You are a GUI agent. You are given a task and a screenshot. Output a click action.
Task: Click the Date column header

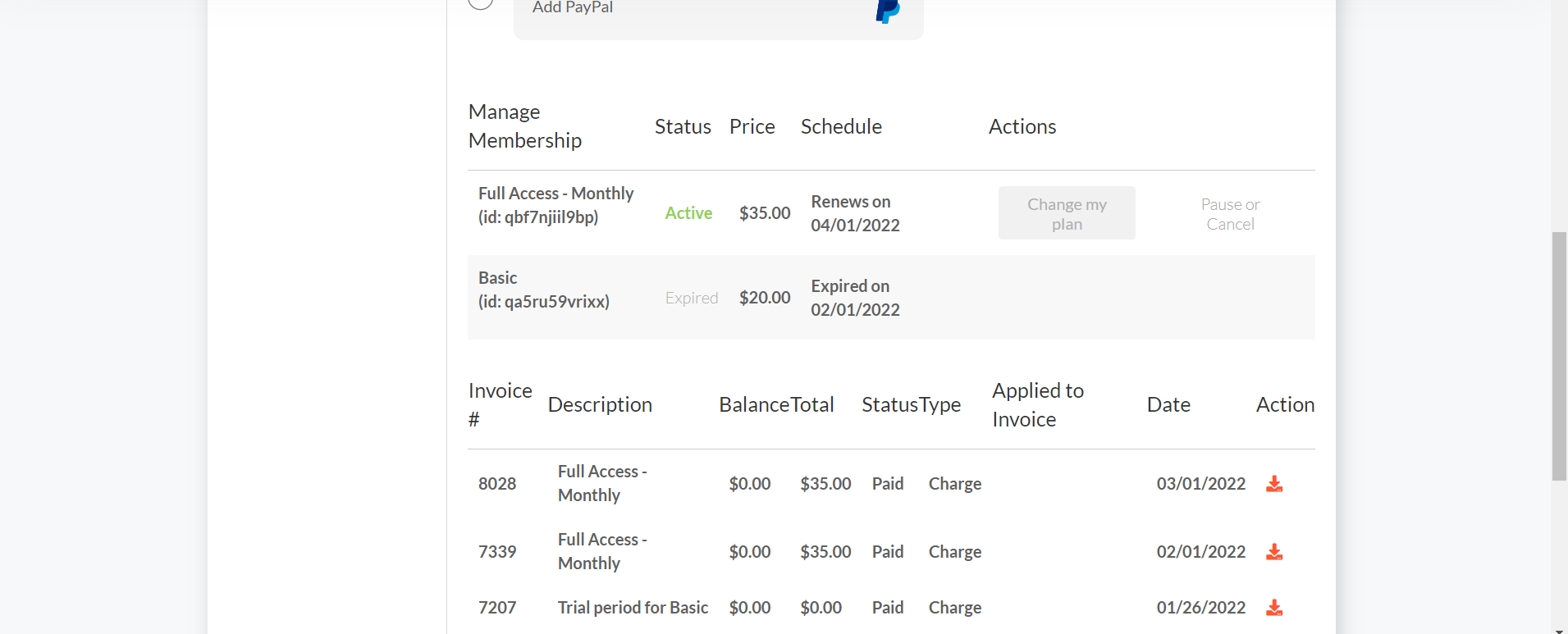pyautogui.click(x=1168, y=405)
